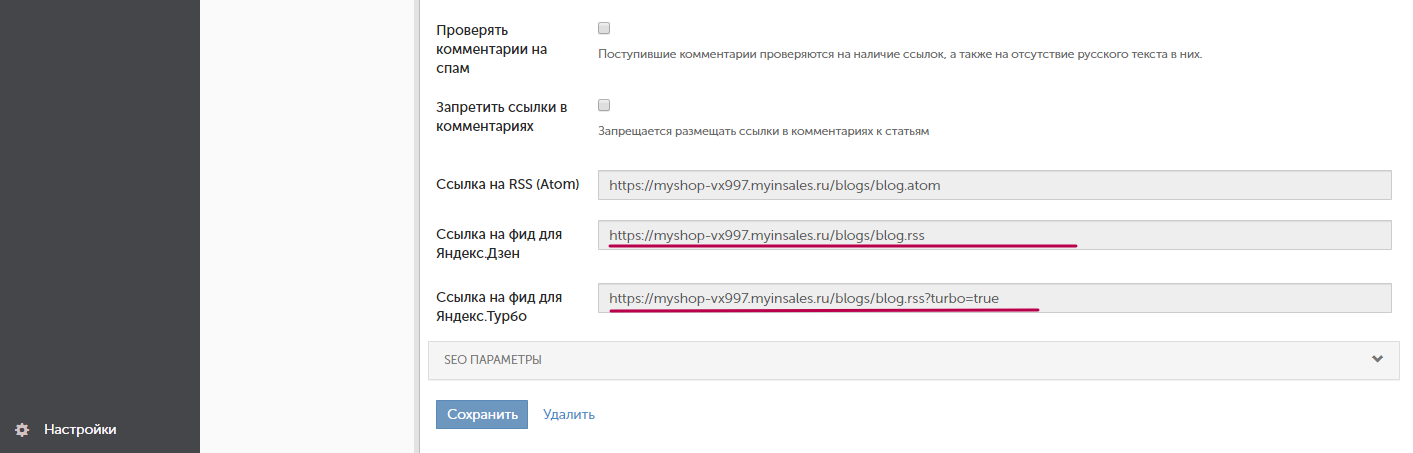
Task: Expand SEO ПАРАМЕТРЫ with the chevron arrow
Action: pos(1377,360)
